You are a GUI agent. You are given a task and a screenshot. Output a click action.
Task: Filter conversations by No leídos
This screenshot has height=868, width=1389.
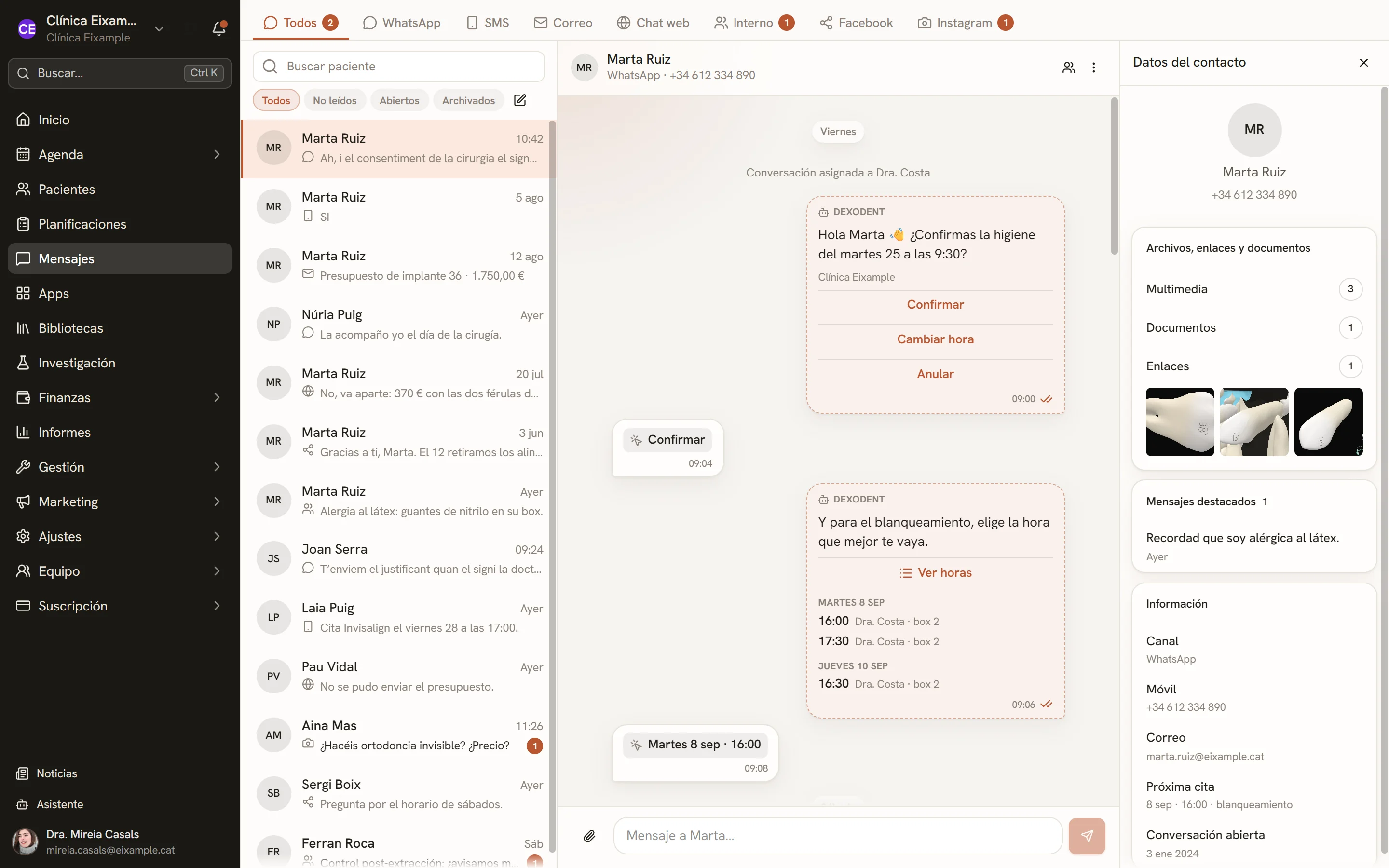[335, 100]
